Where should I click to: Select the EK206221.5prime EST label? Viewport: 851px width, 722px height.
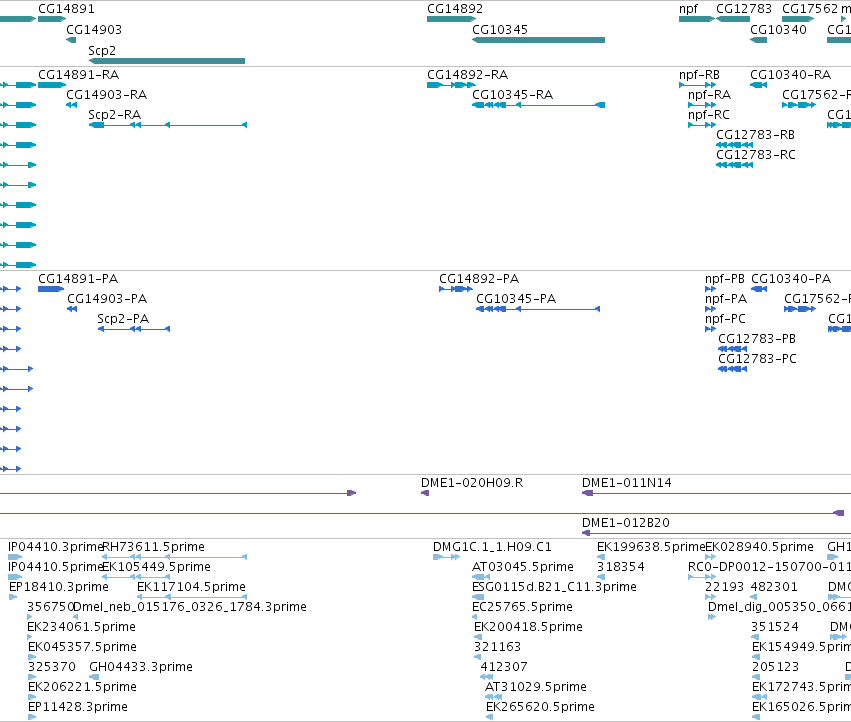(82, 687)
